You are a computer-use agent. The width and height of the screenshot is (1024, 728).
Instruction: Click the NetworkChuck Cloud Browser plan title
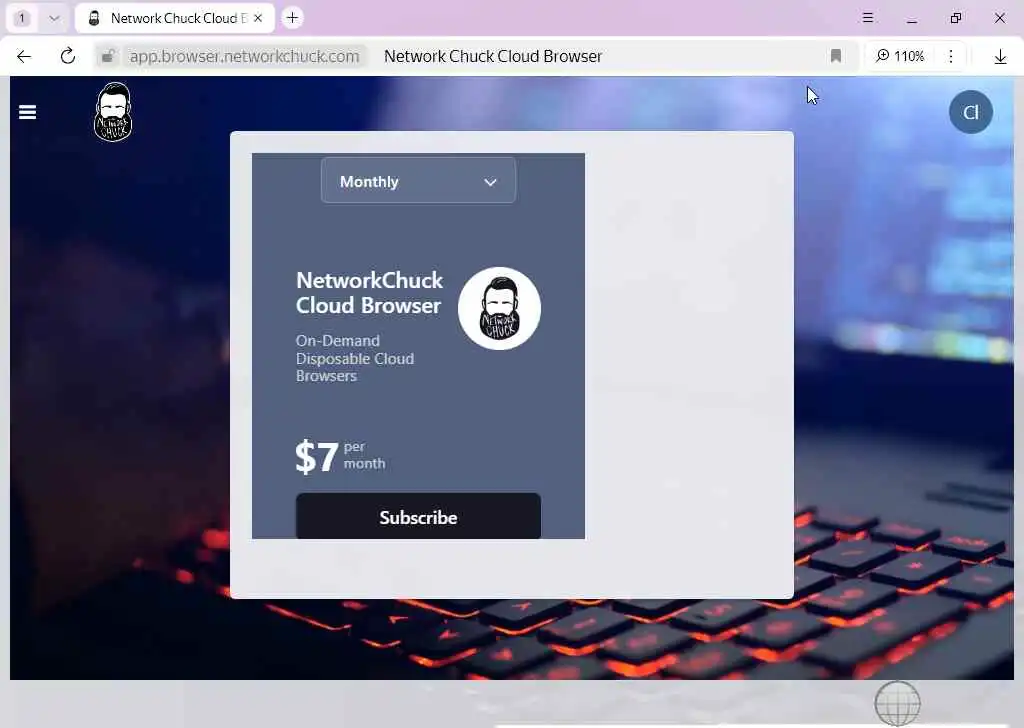[370, 293]
